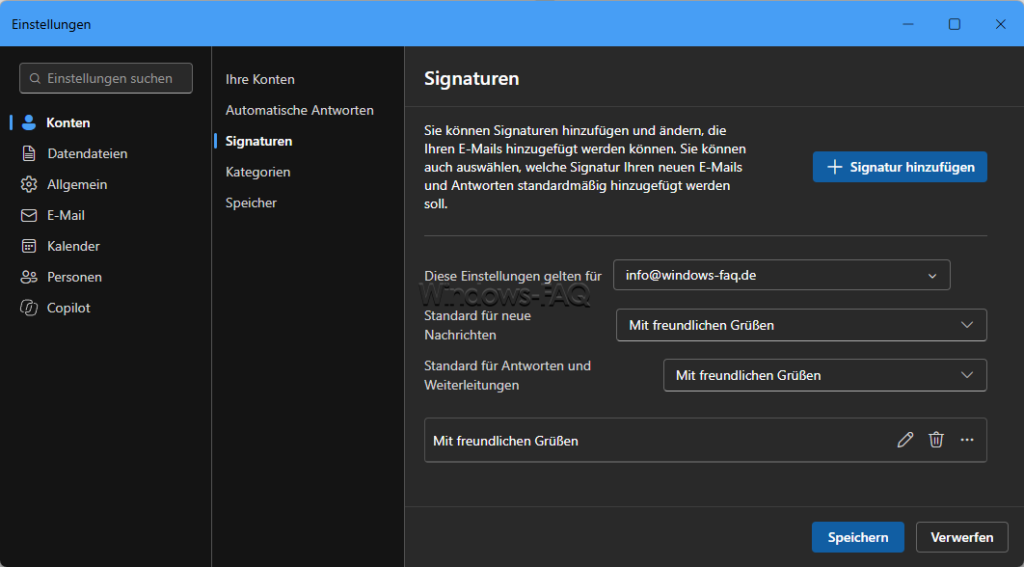1024x567 pixels.
Task: Click the search magnifier icon
Action: click(x=35, y=78)
